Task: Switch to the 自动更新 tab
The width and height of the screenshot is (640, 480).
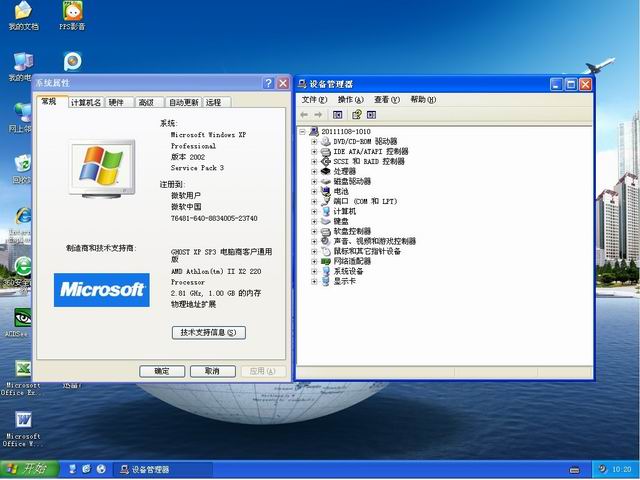Action: pyautogui.click(x=184, y=102)
